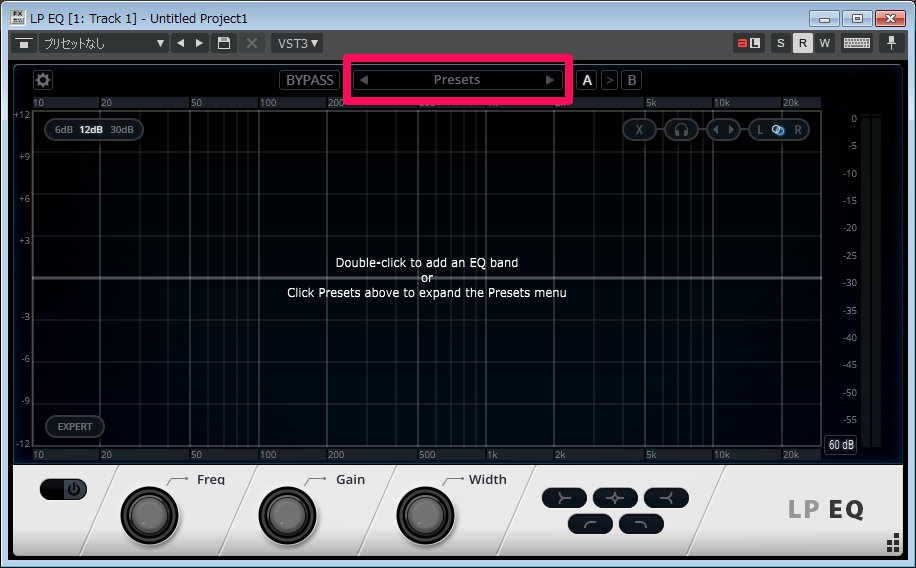Select the low shelf filter shape
Screen dimensions: 916x568
(564, 497)
